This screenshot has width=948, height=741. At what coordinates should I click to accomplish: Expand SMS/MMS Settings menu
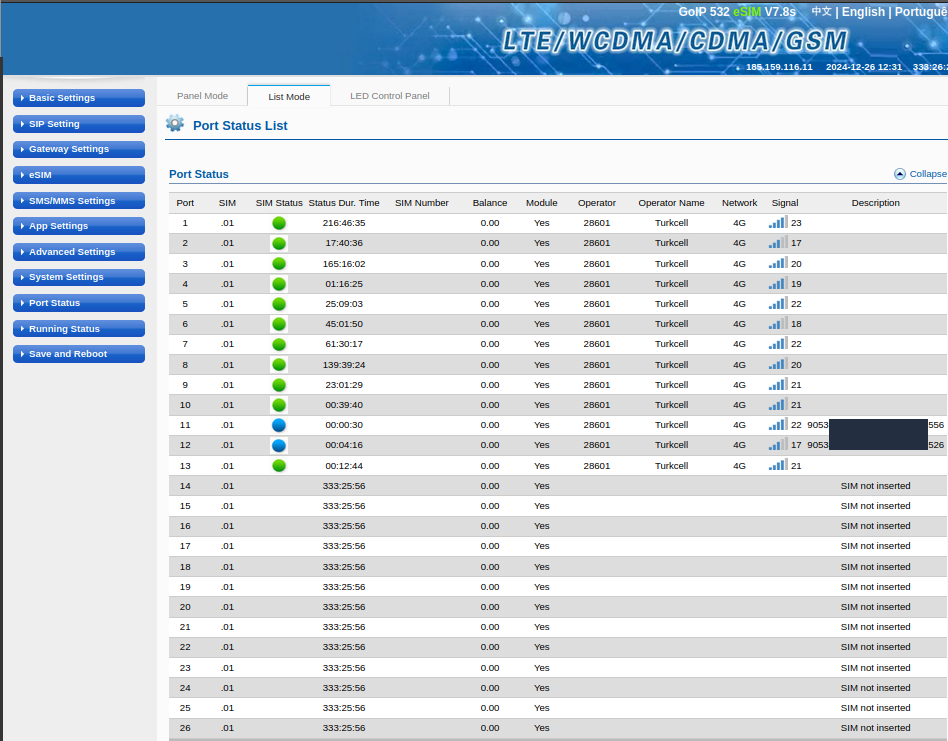(79, 201)
